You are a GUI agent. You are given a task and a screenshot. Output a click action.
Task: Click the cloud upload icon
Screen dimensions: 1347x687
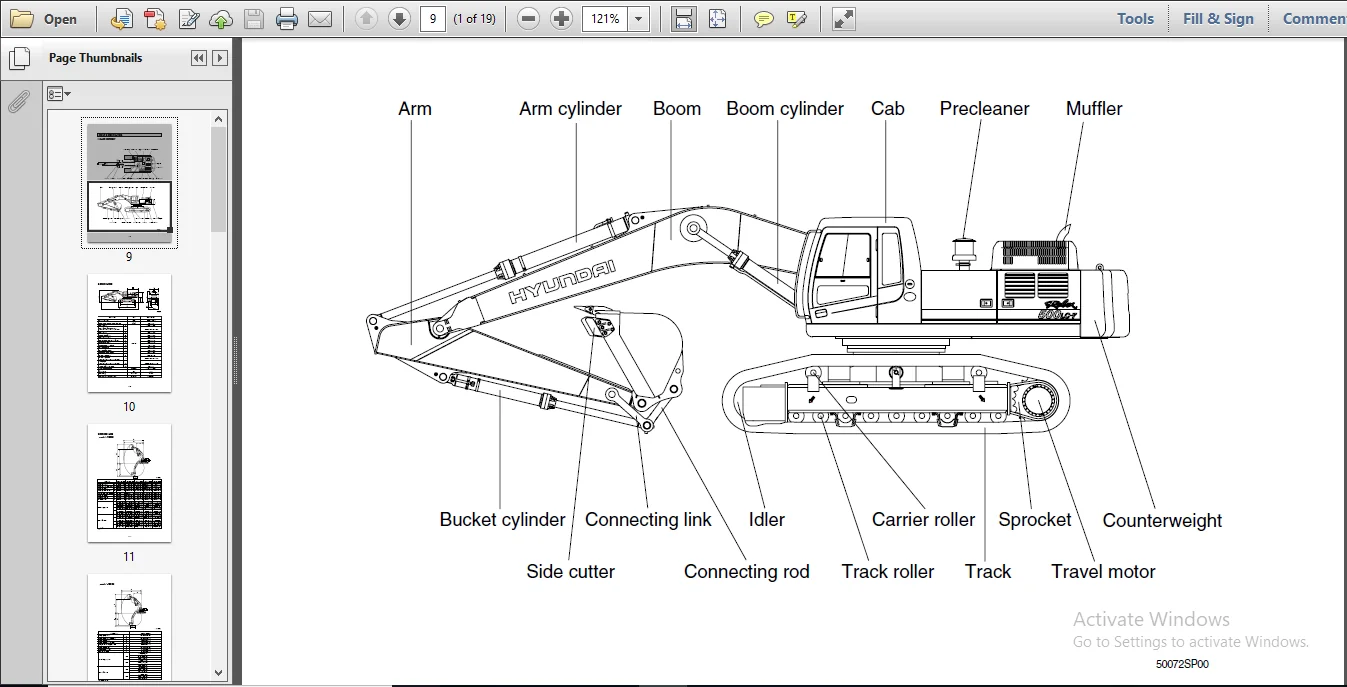click(221, 18)
